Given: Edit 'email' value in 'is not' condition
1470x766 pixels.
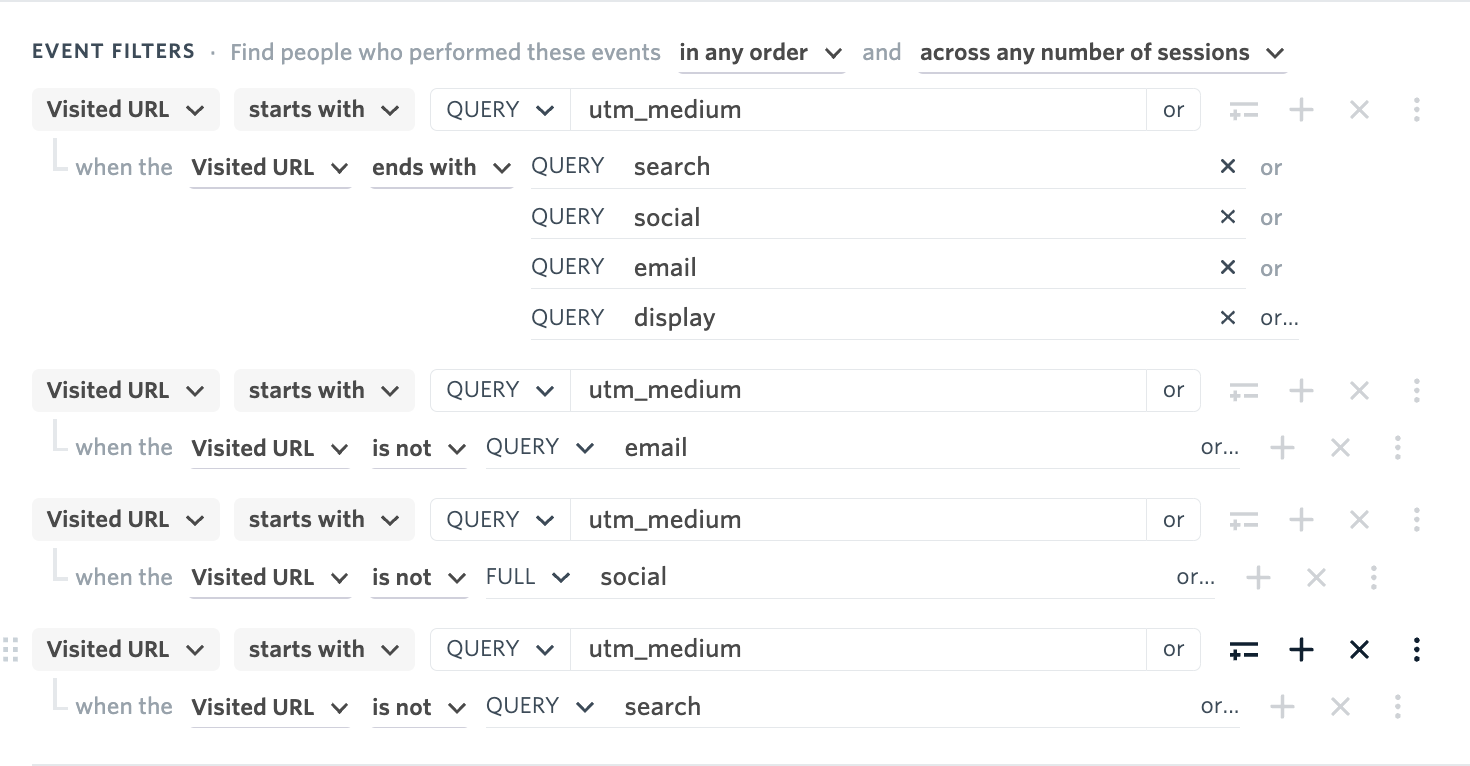Looking at the screenshot, I should pos(905,448).
